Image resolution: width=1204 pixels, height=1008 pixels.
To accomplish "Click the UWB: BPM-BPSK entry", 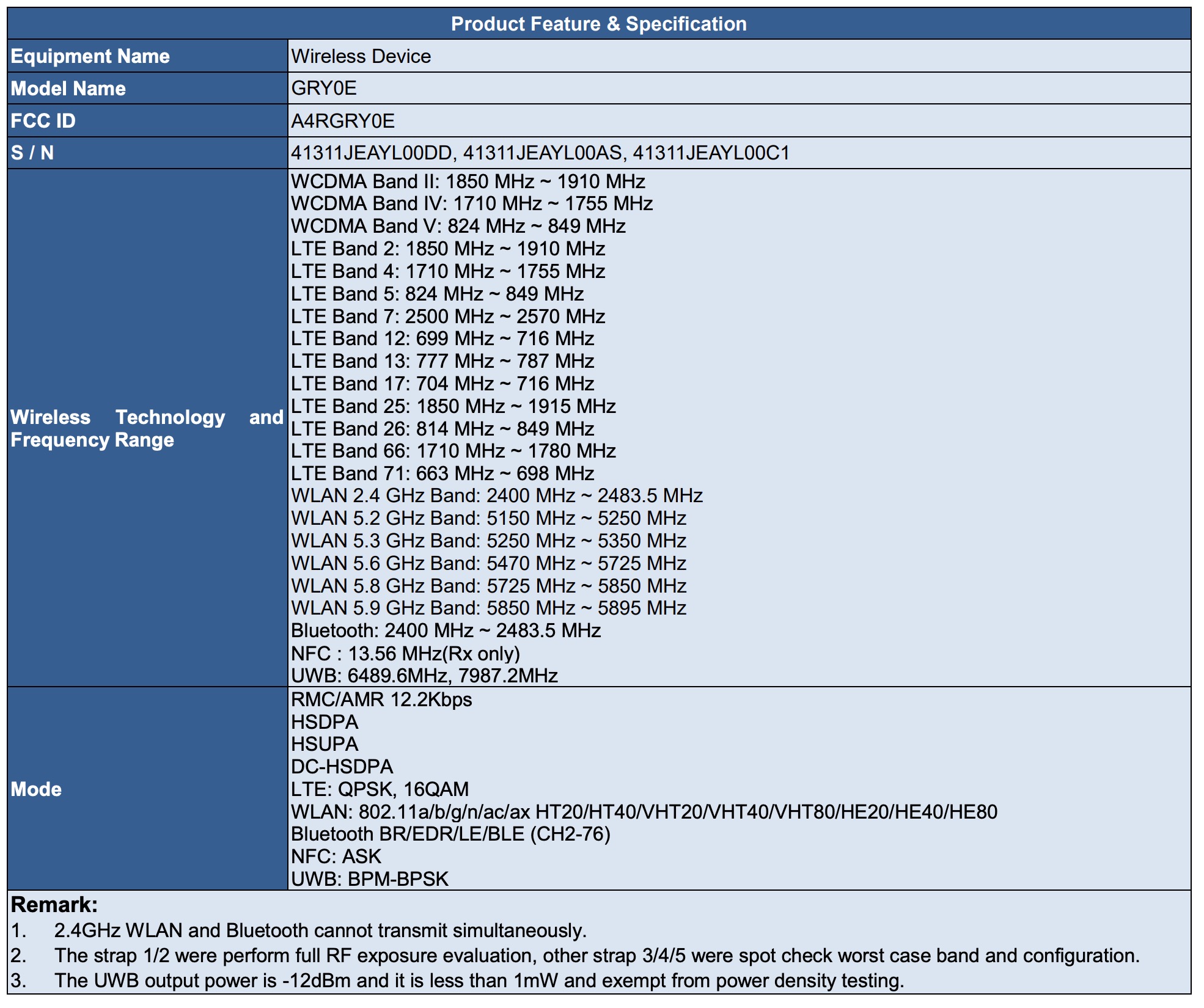I will pos(370,879).
